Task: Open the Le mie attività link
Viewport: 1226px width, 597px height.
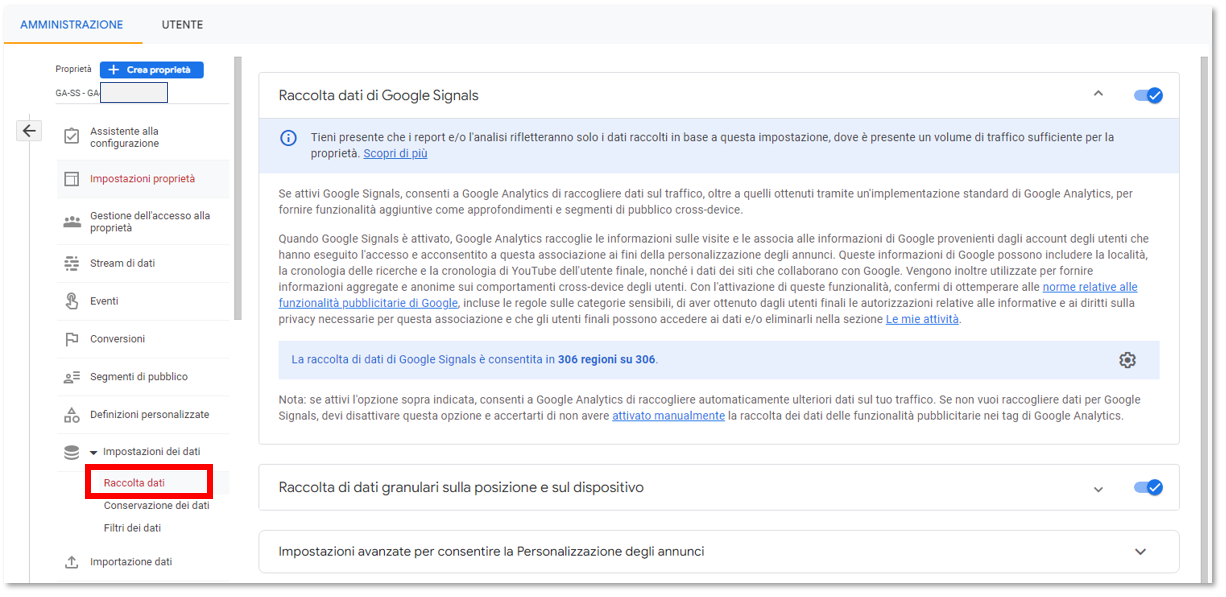Action: (x=922, y=319)
